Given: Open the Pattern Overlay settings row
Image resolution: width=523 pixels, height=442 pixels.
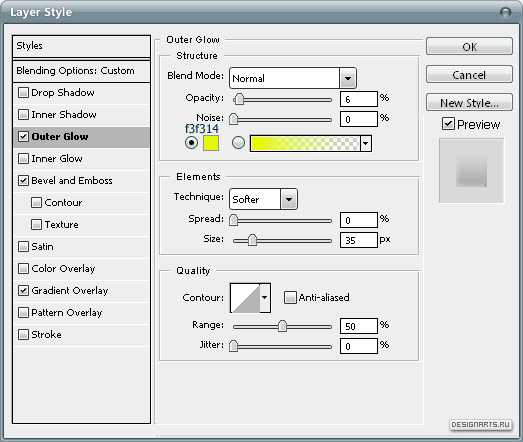Looking at the screenshot, I should point(81,313).
